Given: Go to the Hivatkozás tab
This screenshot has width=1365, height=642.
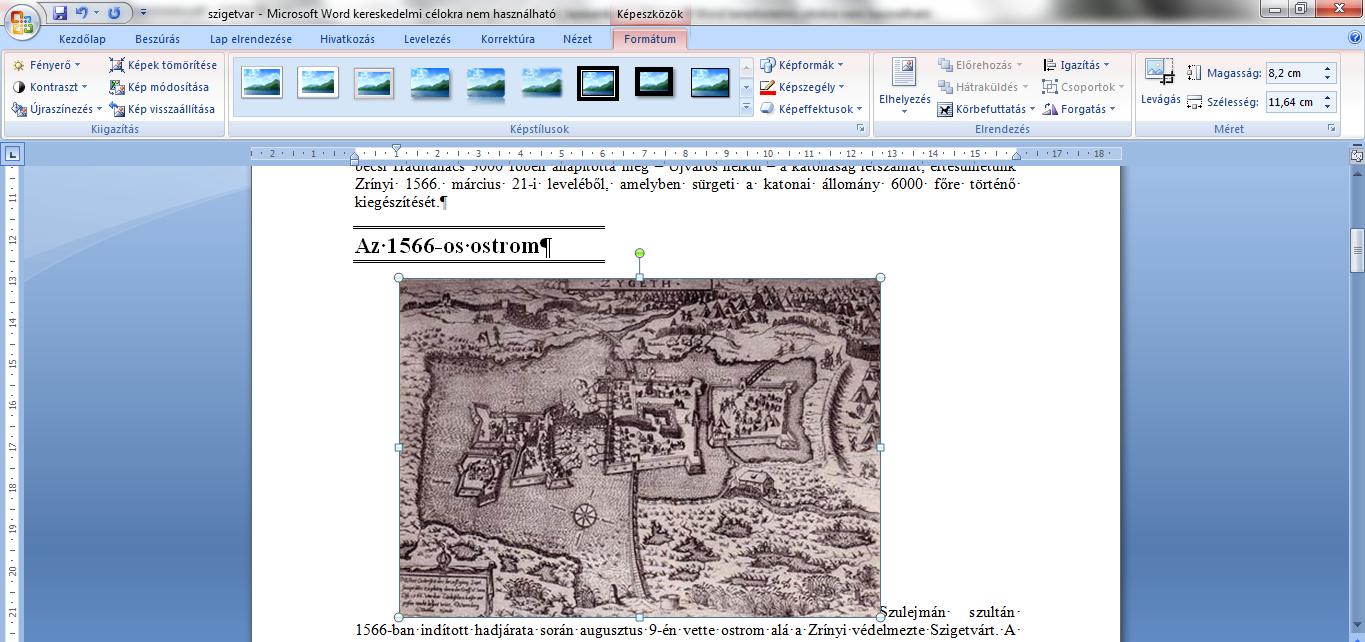Looking at the screenshot, I should tap(347, 39).
